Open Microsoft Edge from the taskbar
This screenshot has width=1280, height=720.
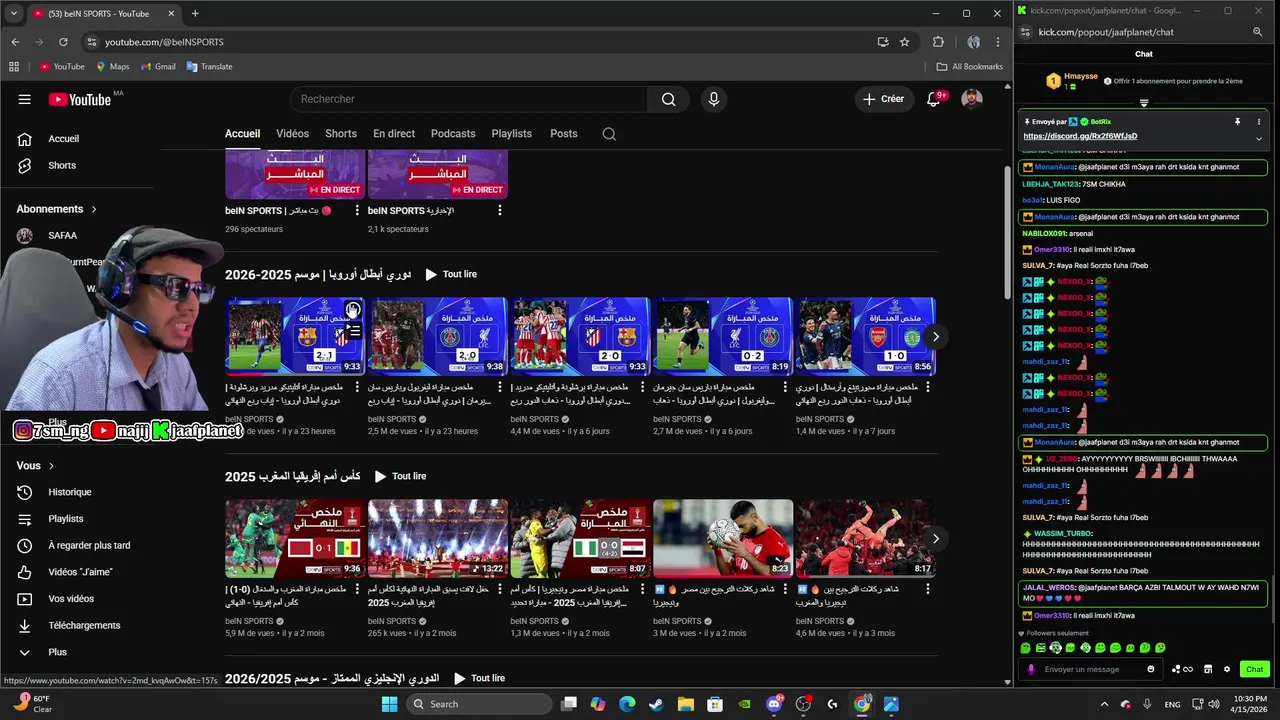click(627, 704)
